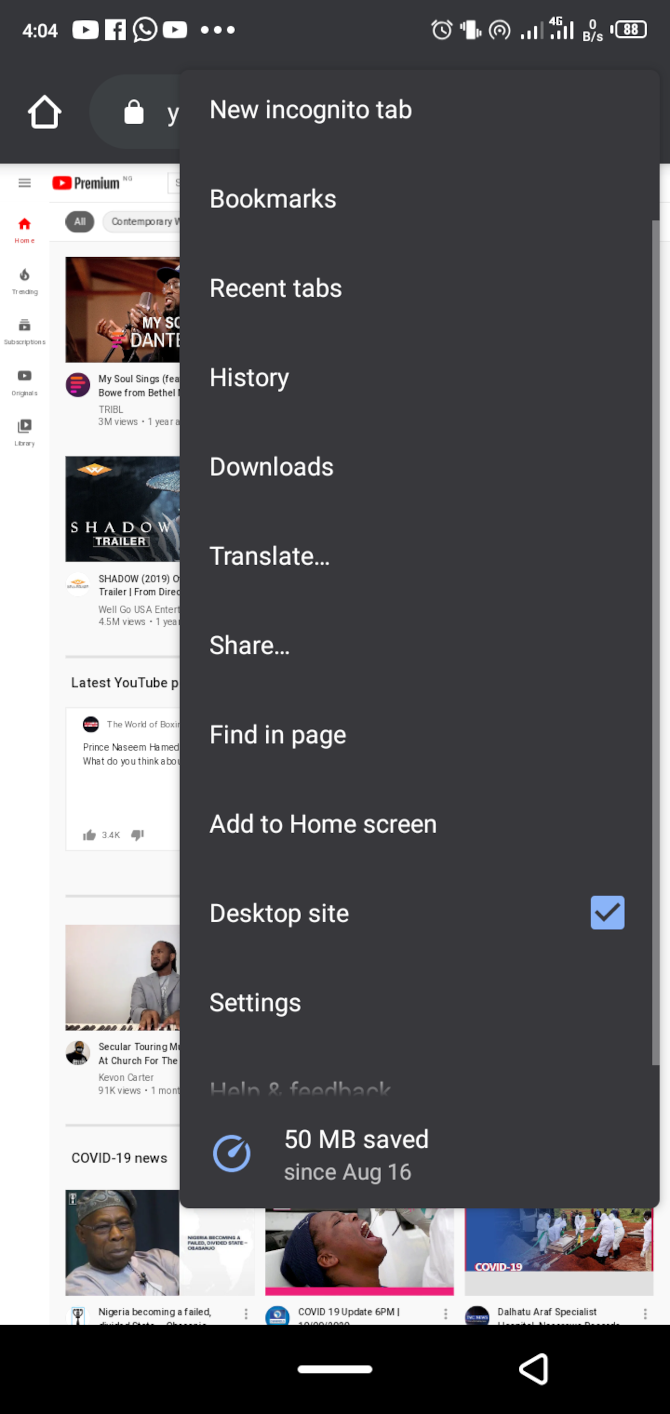Tap the battery status indicator
Screen dimensions: 670x1414
point(630,30)
